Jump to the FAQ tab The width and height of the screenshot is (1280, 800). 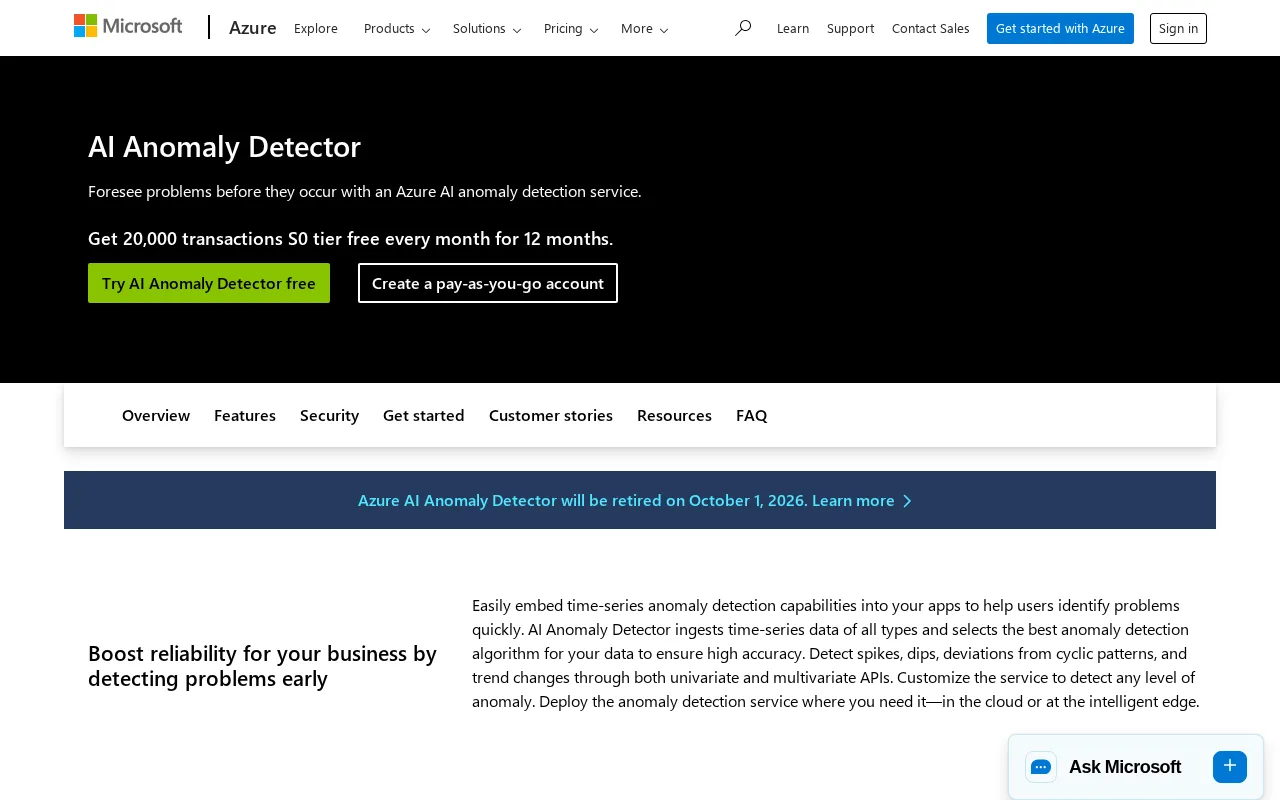[x=752, y=415]
